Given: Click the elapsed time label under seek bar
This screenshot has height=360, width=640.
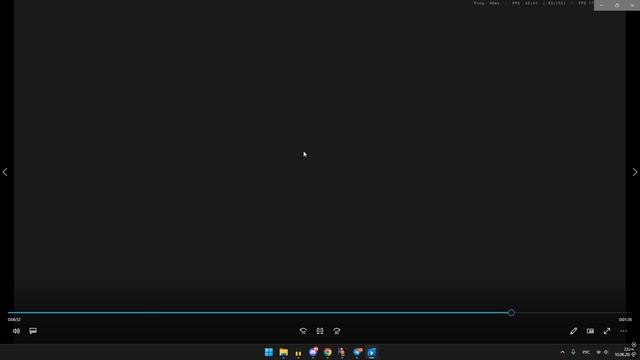Looking at the screenshot, I should click(14, 320).
